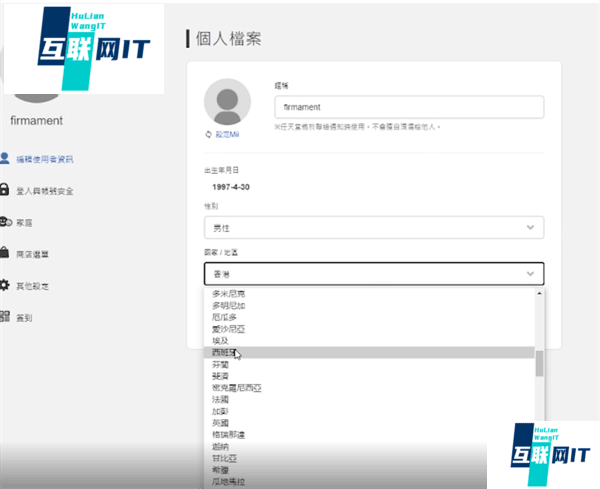This screenshot has width=600, height=489.
Task: Click the dropdown list scrollbar thumb
Action: (x=540, y=363)
